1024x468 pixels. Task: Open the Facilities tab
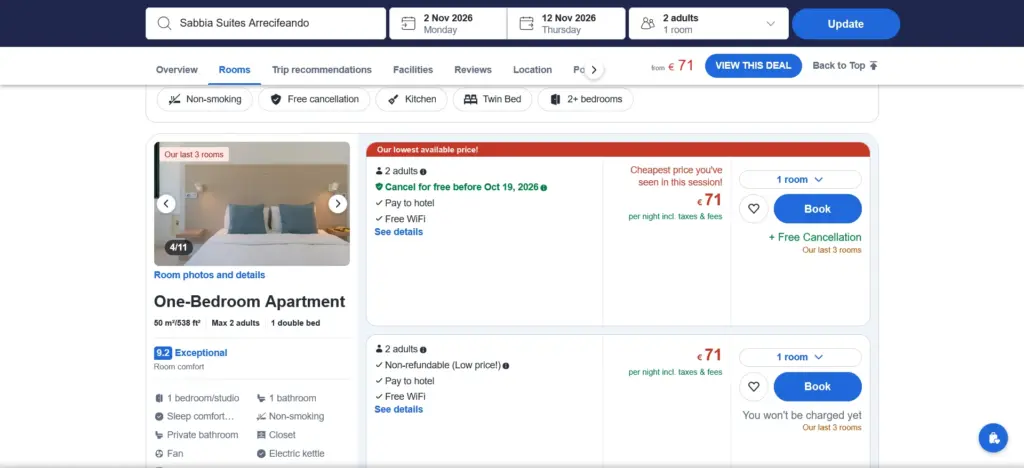[413, 70]
